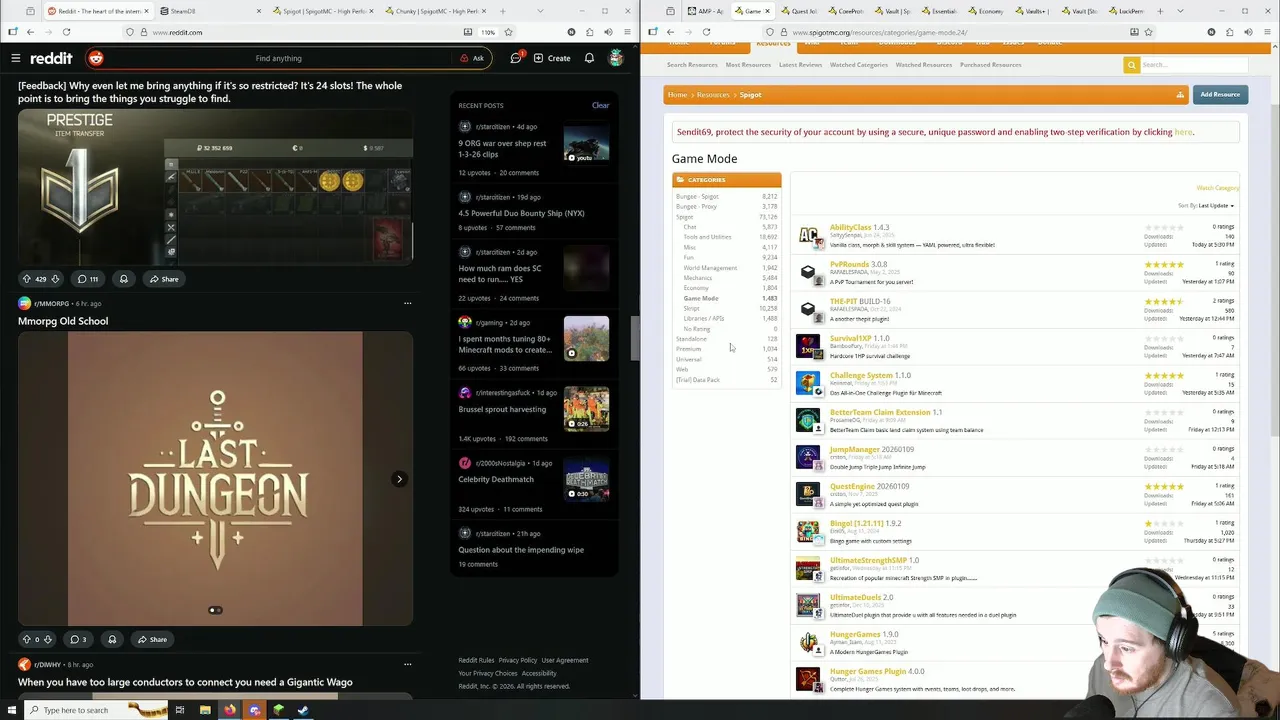
Task: Open Reddit user avatar menu
Action: (x=616, y=58)
